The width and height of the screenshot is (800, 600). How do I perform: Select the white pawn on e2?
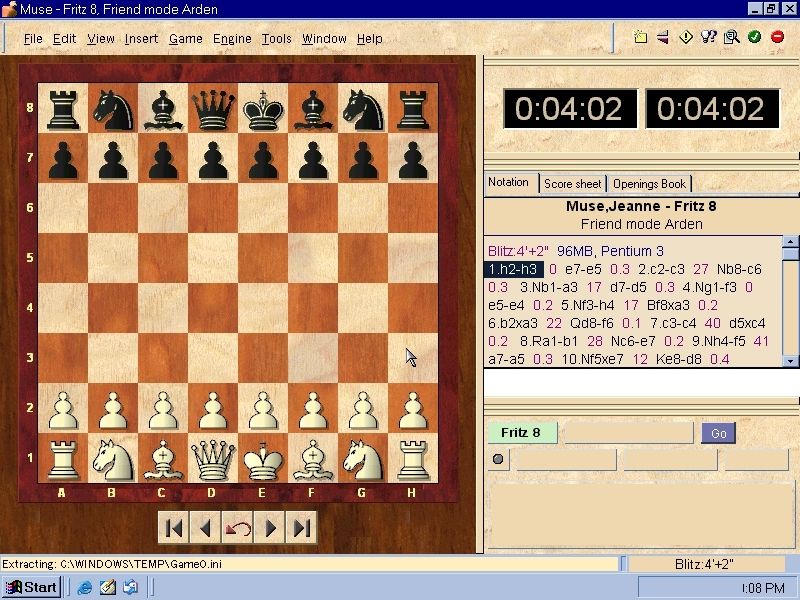pos(263,409)
